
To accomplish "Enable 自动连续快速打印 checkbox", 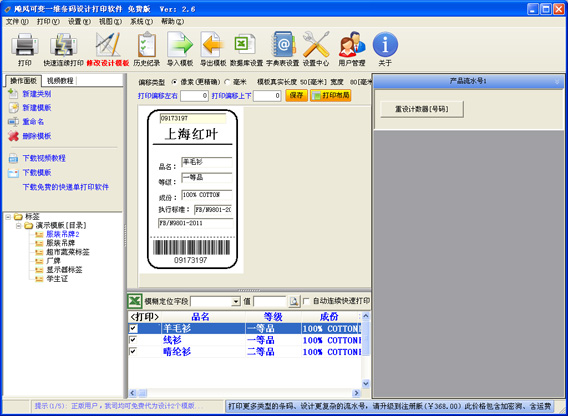I will [306, 301].
